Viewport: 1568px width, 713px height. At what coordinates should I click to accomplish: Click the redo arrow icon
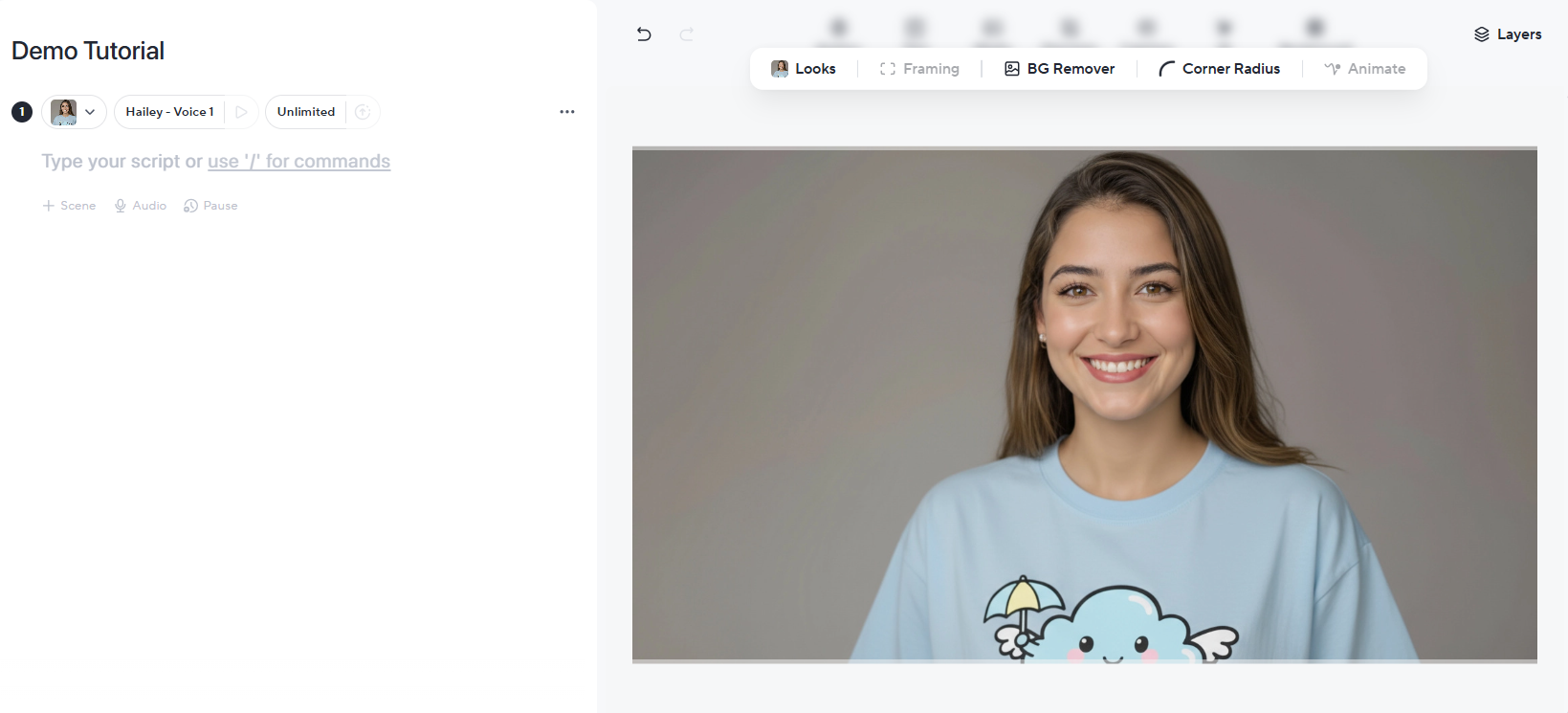686,34
